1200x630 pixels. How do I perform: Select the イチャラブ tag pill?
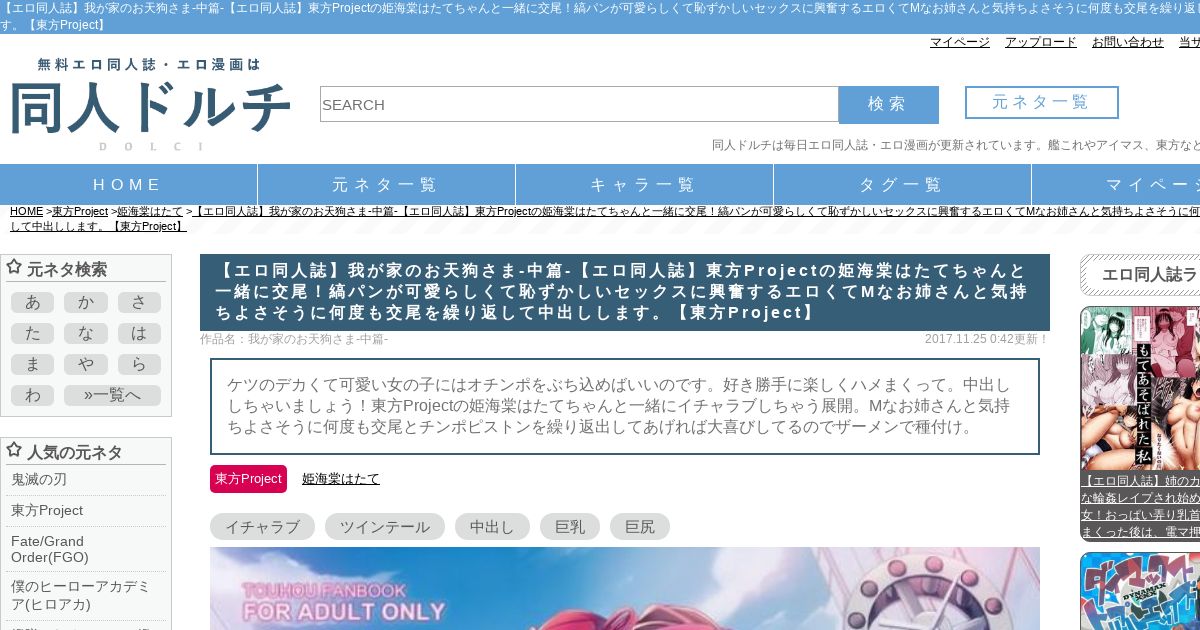(x=262, y=527)
